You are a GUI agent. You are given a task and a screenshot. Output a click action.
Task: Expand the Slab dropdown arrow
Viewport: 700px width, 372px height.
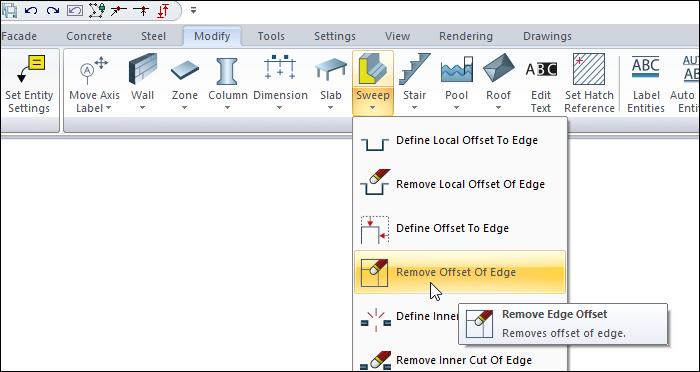click(x=331, y=108)
